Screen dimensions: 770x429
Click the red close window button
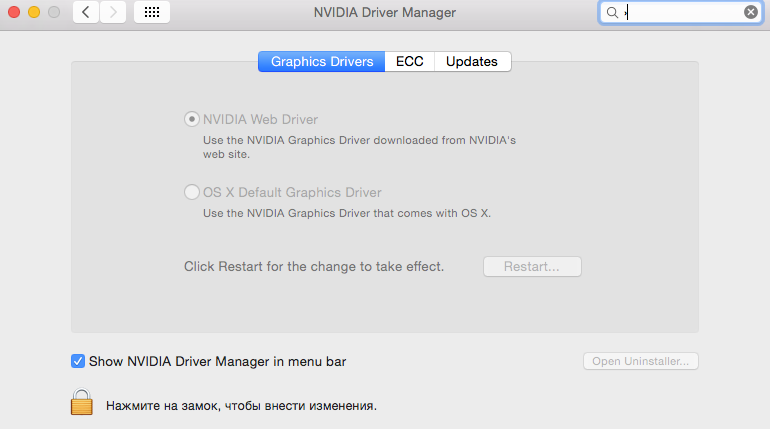tap(14, 12)
